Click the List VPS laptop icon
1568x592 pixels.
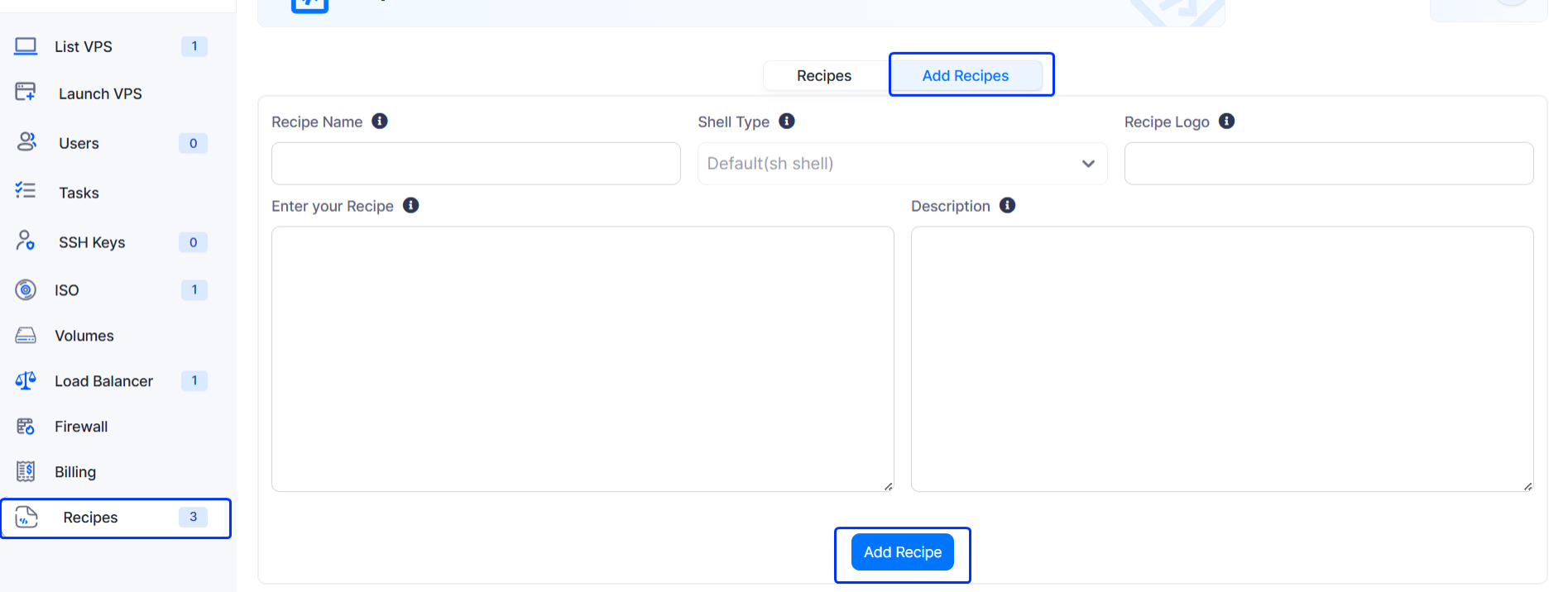26,46
